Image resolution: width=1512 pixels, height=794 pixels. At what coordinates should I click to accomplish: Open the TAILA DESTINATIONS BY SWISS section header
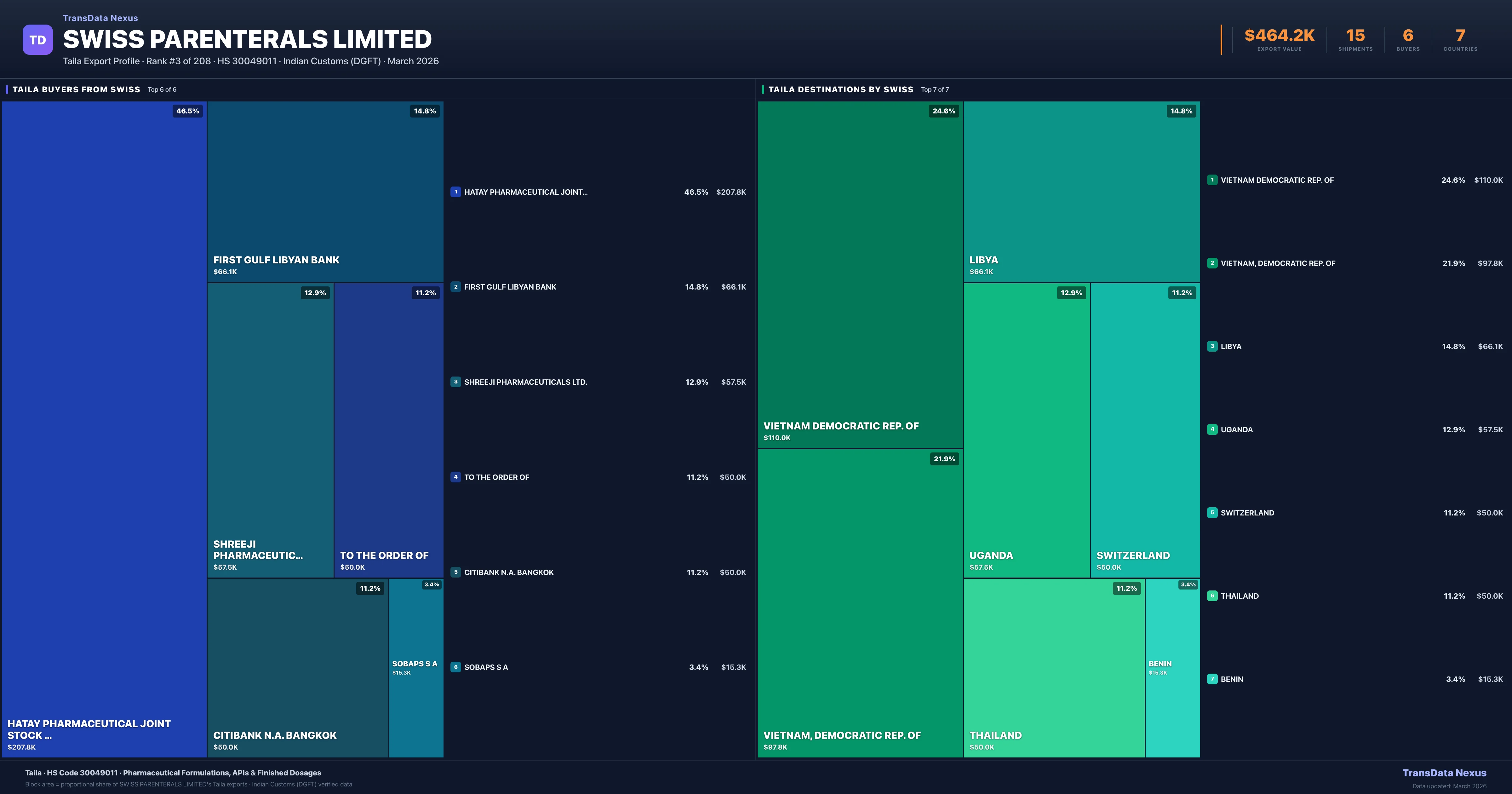point(840,89)
